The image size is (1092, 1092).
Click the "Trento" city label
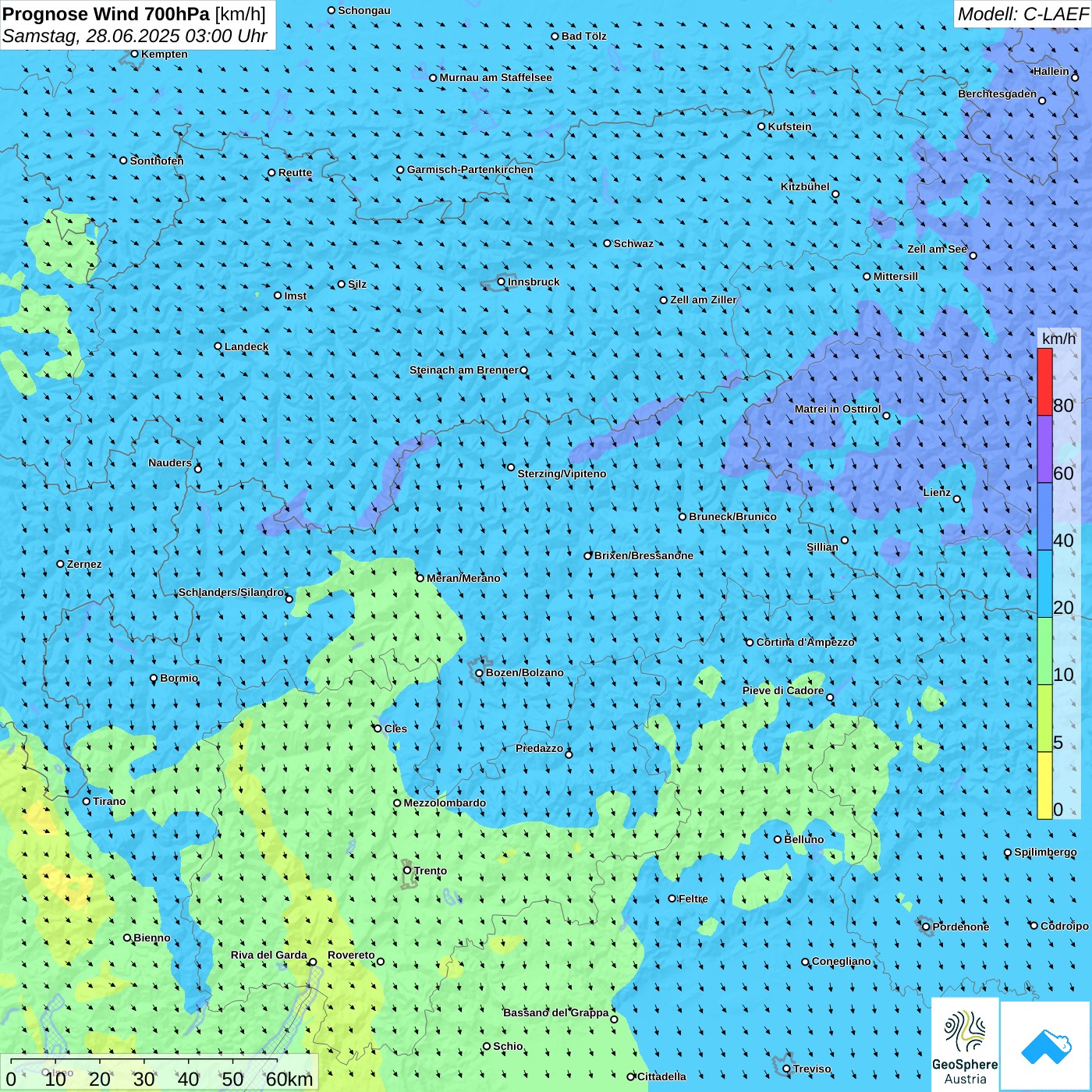(x=431, y=870)
